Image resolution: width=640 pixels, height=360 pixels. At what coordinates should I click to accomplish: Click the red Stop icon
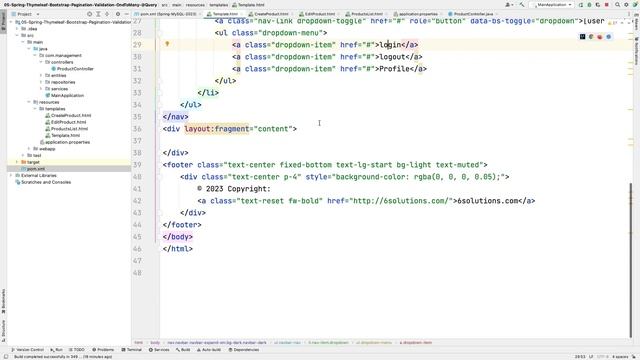click(607, 5)
